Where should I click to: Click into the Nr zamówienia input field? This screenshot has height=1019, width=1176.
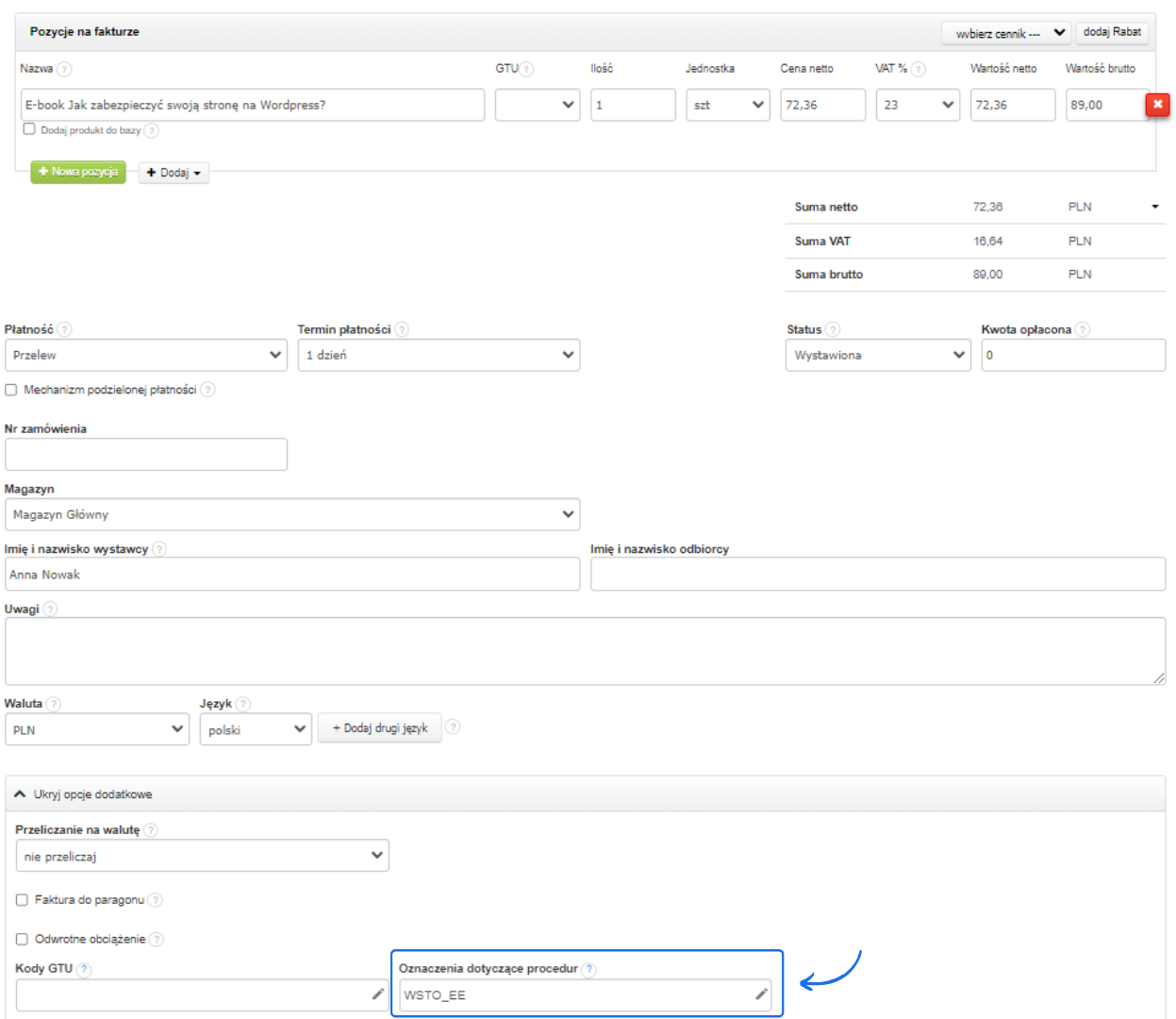[x=146, y=455]
